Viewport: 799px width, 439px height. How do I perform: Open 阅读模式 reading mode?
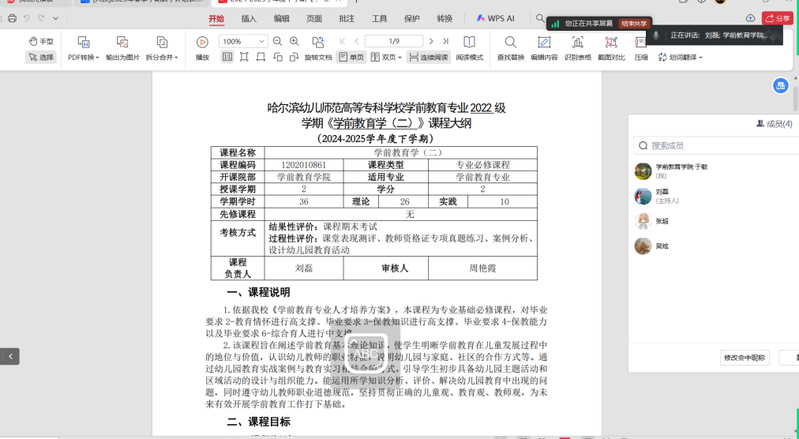(x=469, y=48)
